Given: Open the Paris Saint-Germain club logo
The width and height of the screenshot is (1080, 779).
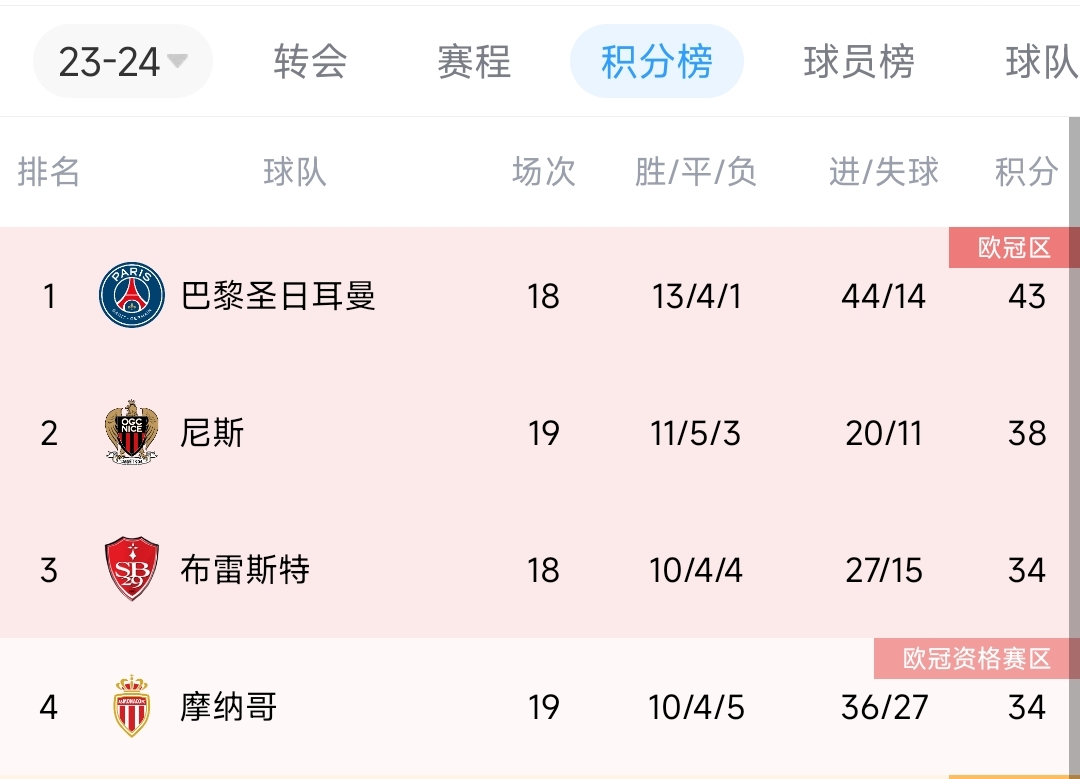Looking at the screenshot, I should (x=132, y=295).
